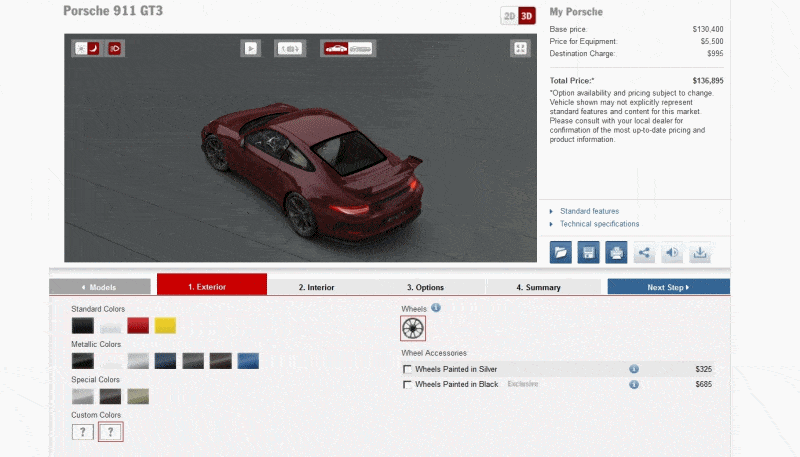Click Total Price value $136,895
This screenshot has height=457, width=800.
click(x=708, y=81)
